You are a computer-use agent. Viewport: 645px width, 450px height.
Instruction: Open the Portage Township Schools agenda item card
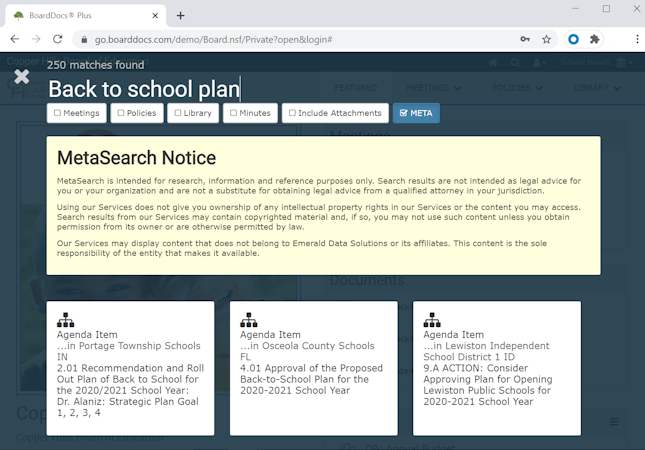(x=130, y=368)
